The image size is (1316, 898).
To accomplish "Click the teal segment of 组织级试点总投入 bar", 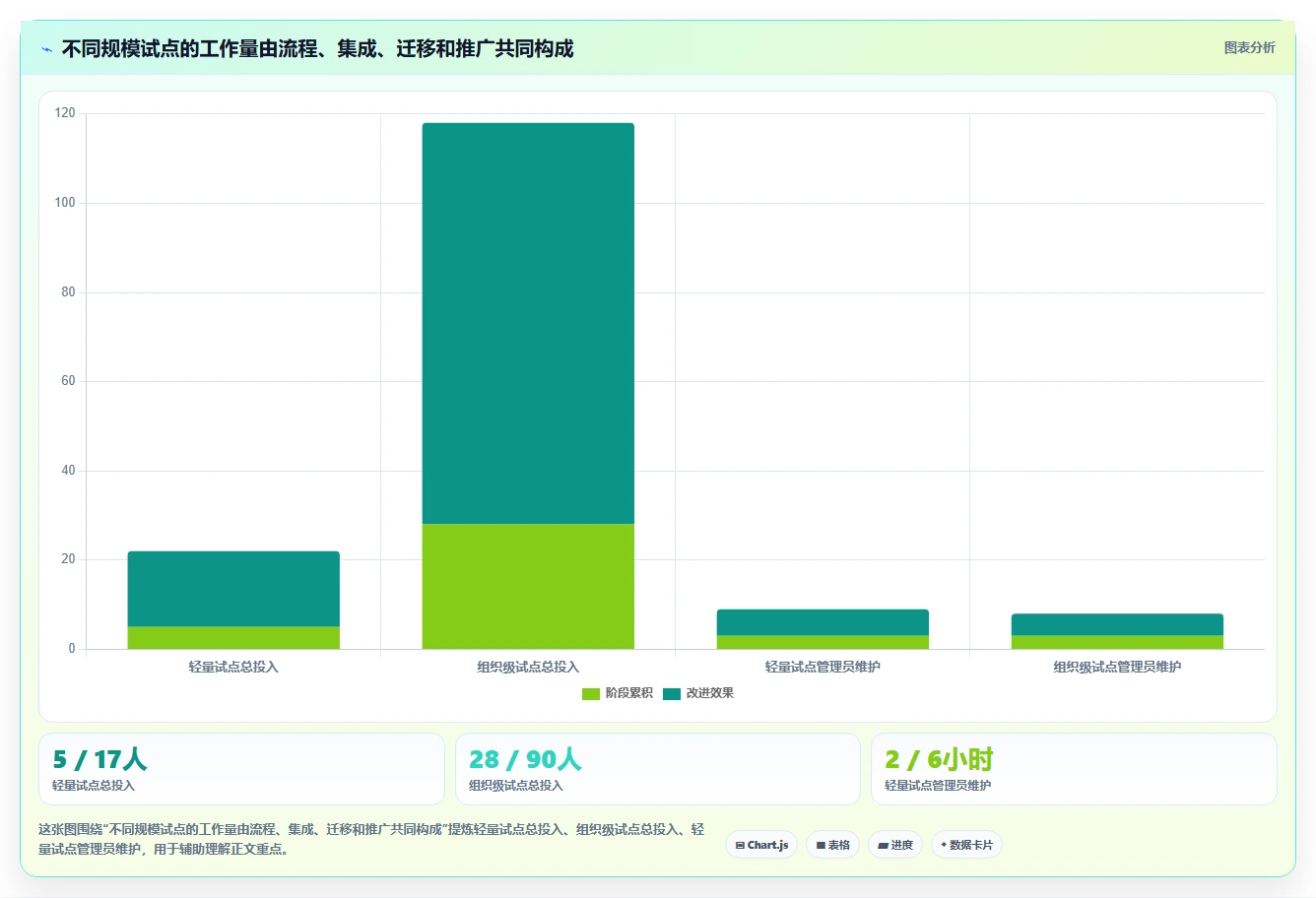I will pos(528,323).
